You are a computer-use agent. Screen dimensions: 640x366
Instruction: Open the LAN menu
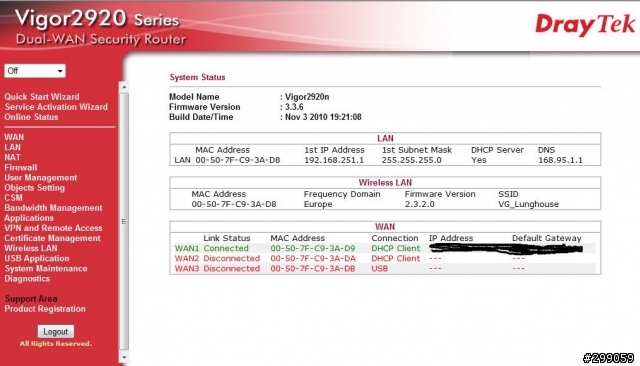click(12, 147)
